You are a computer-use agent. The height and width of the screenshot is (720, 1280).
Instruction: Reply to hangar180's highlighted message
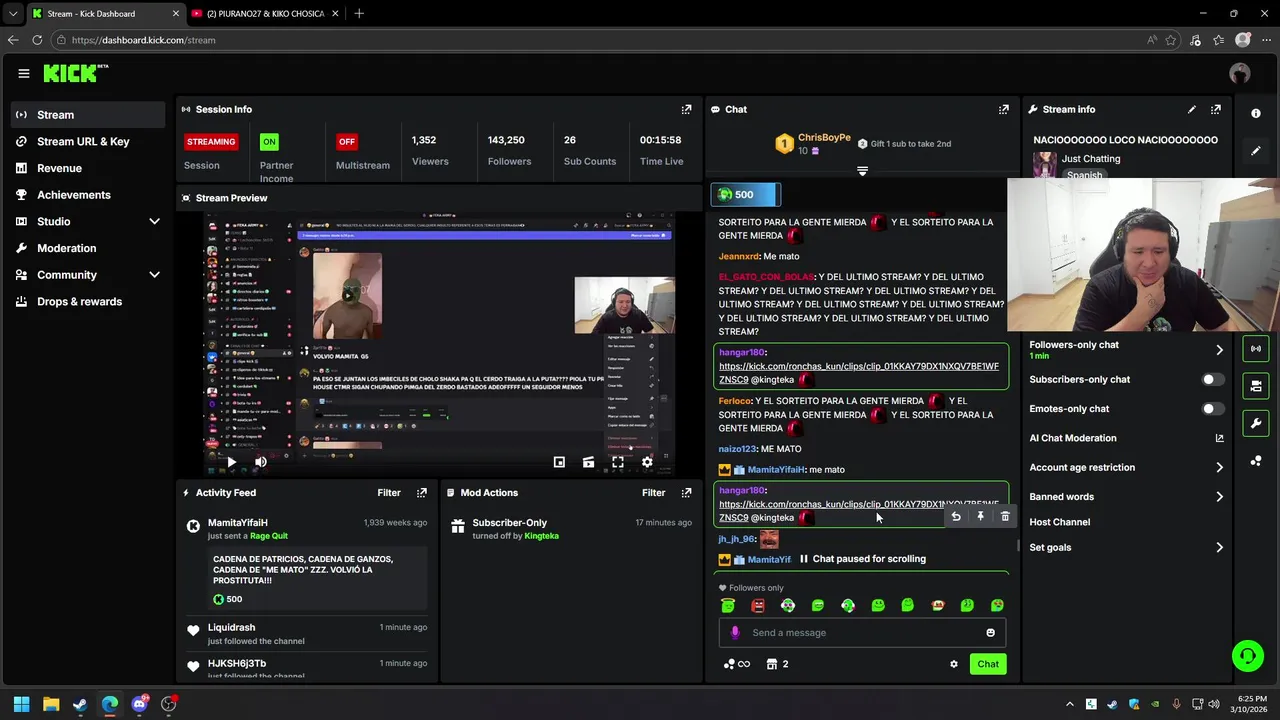[956, 517]
